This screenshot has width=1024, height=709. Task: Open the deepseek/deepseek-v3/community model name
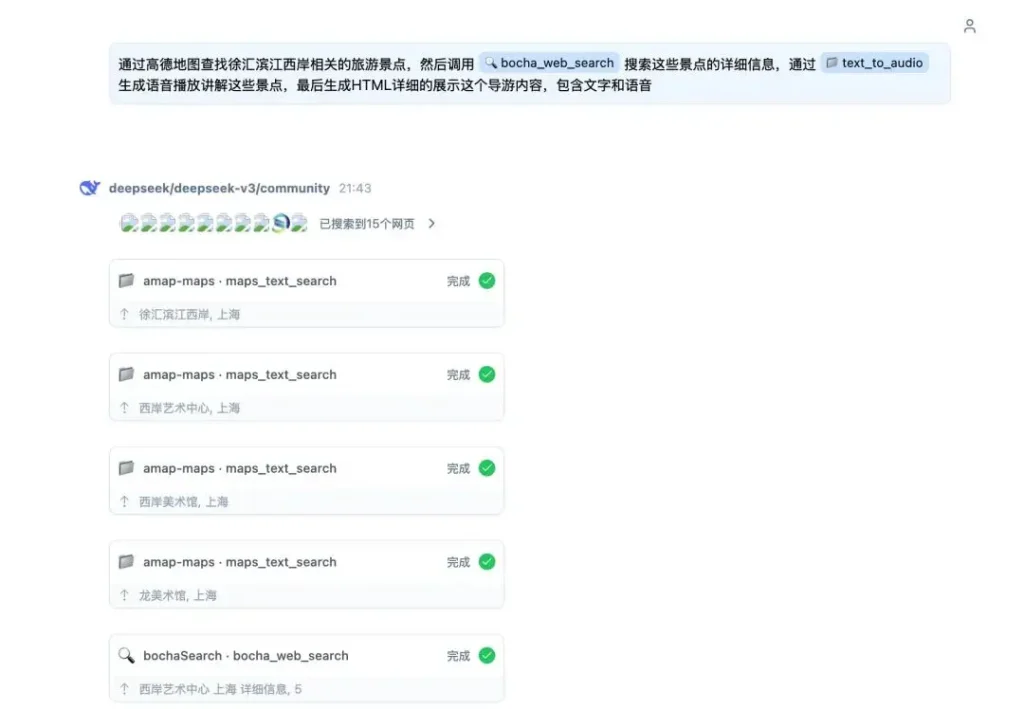point(219,188)
